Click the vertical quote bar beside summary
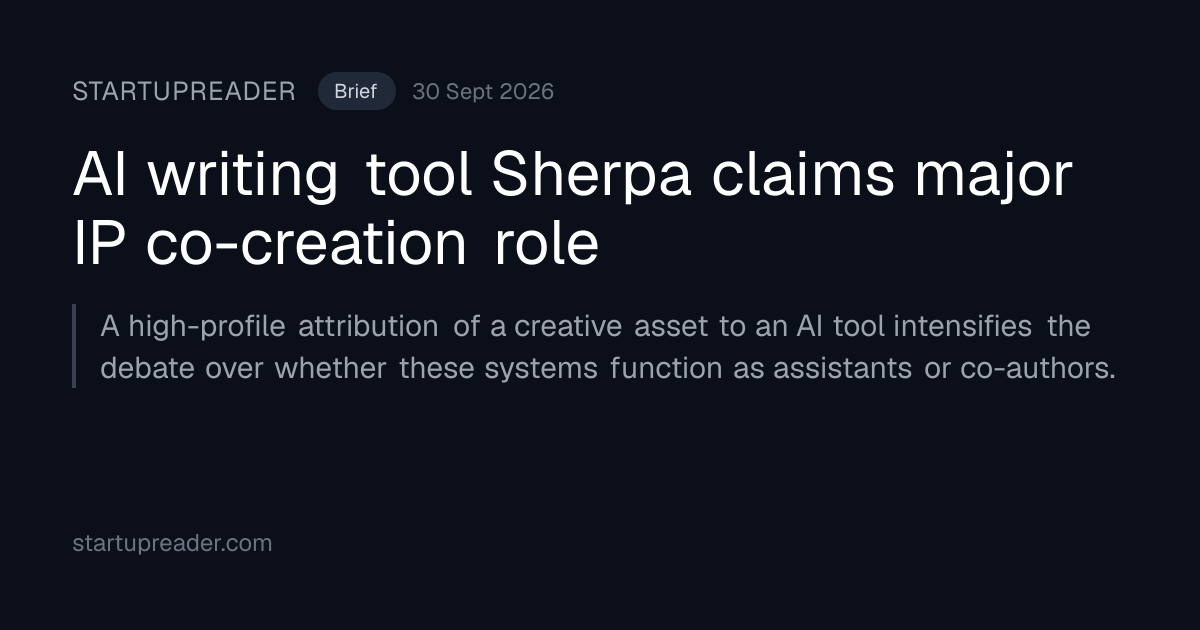The width and height of the screenshot is (1200, 630). (74, 346)
